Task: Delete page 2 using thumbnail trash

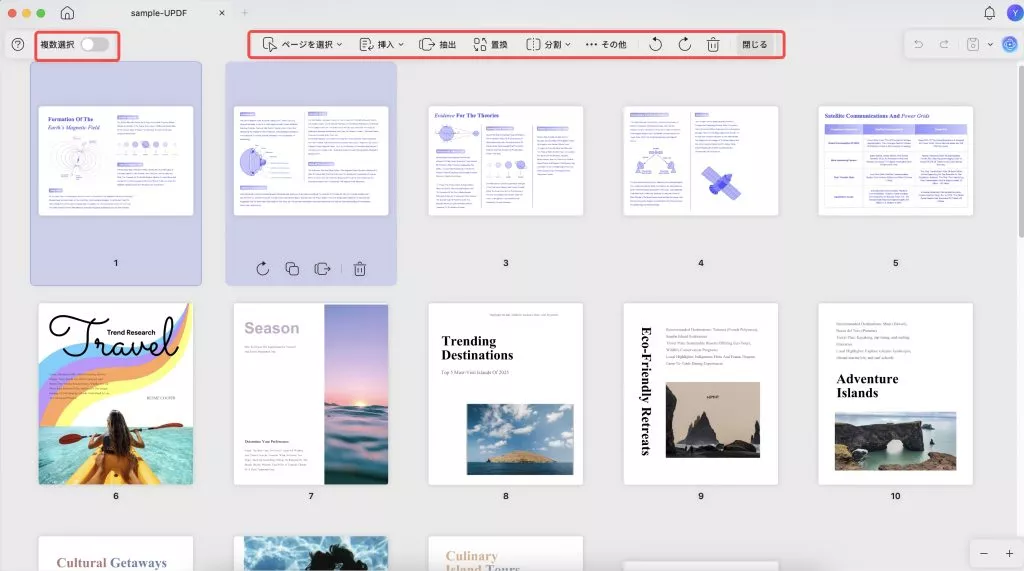Action: (360, 269)
